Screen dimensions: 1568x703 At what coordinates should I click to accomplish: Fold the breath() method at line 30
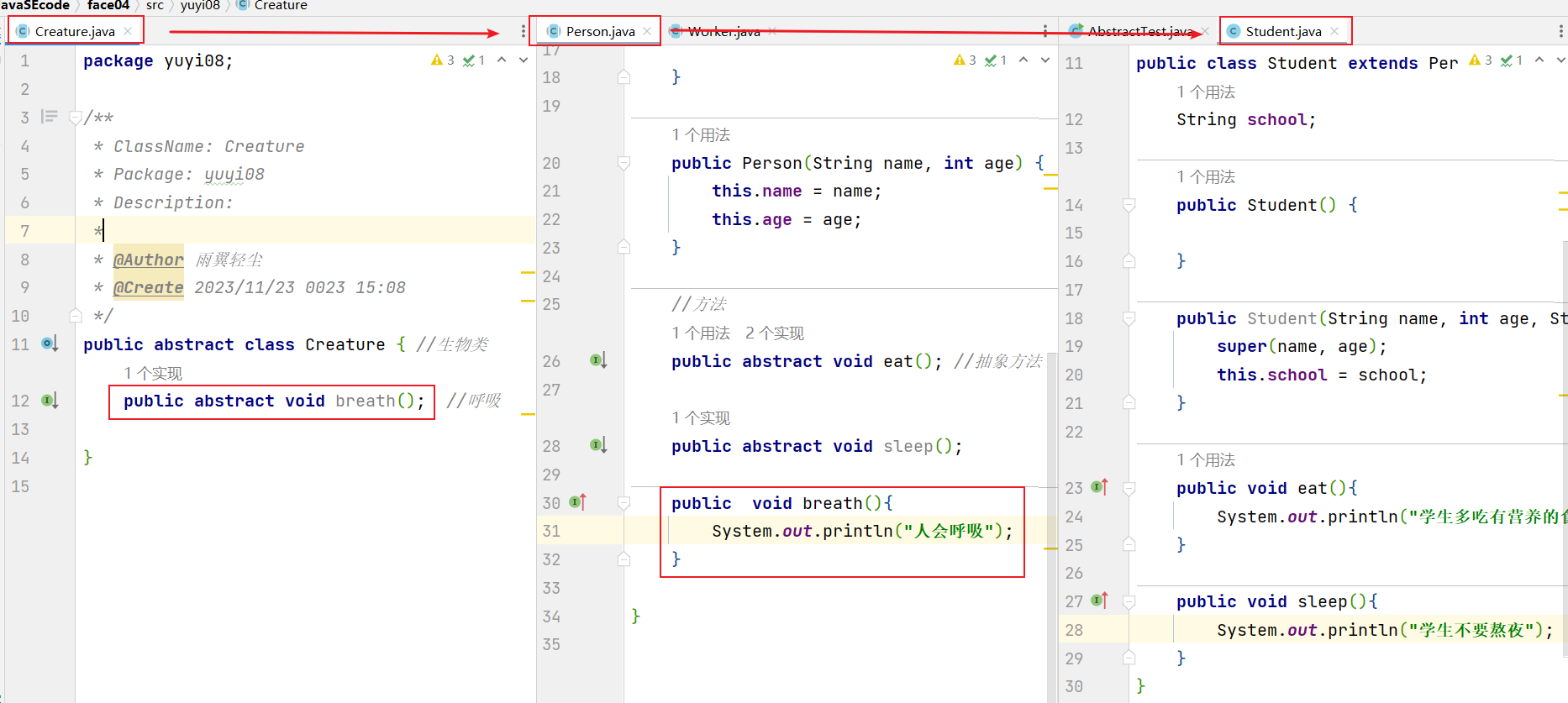pos(624,503)
